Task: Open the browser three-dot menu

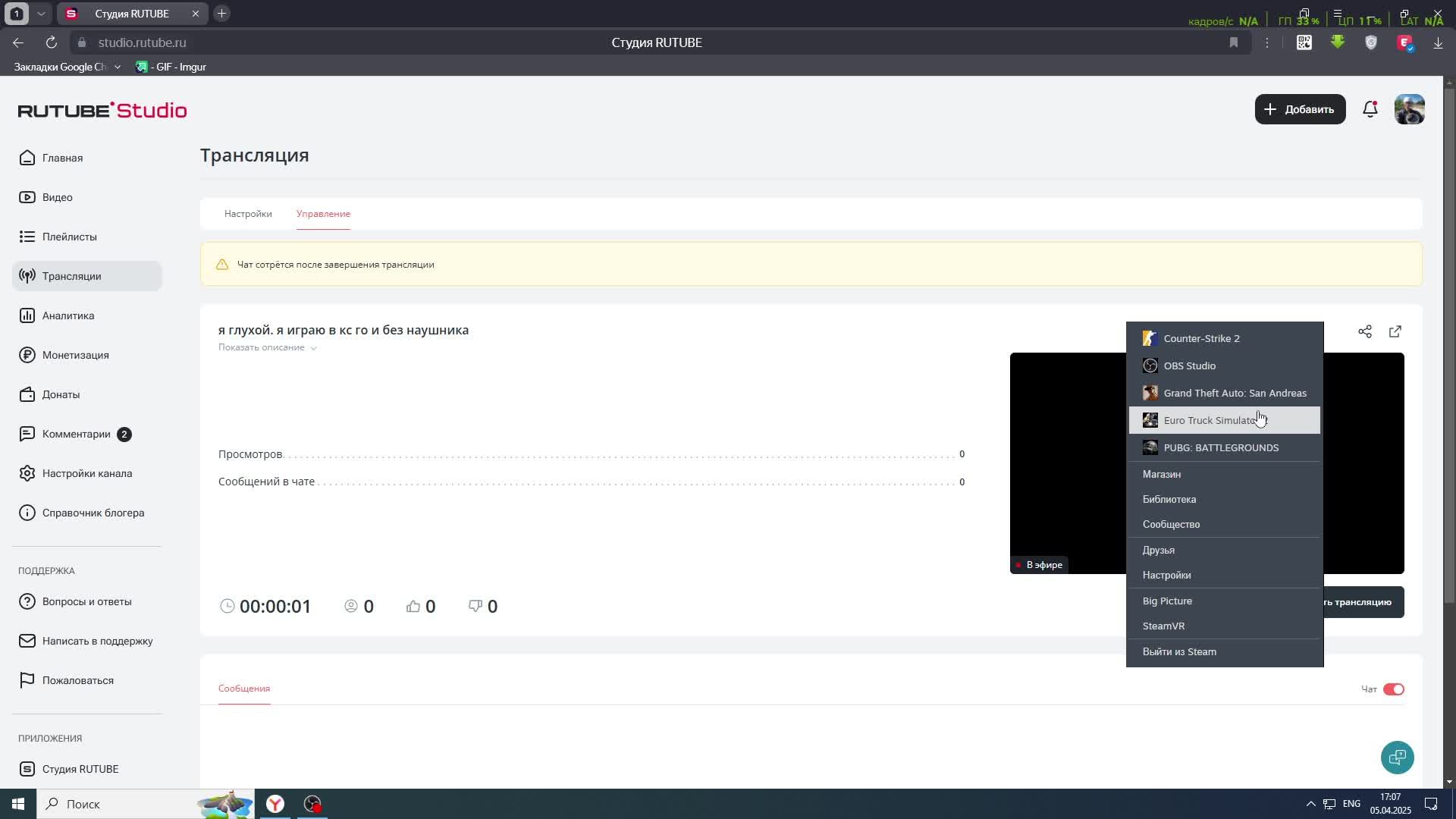Action: (1267, 42)
